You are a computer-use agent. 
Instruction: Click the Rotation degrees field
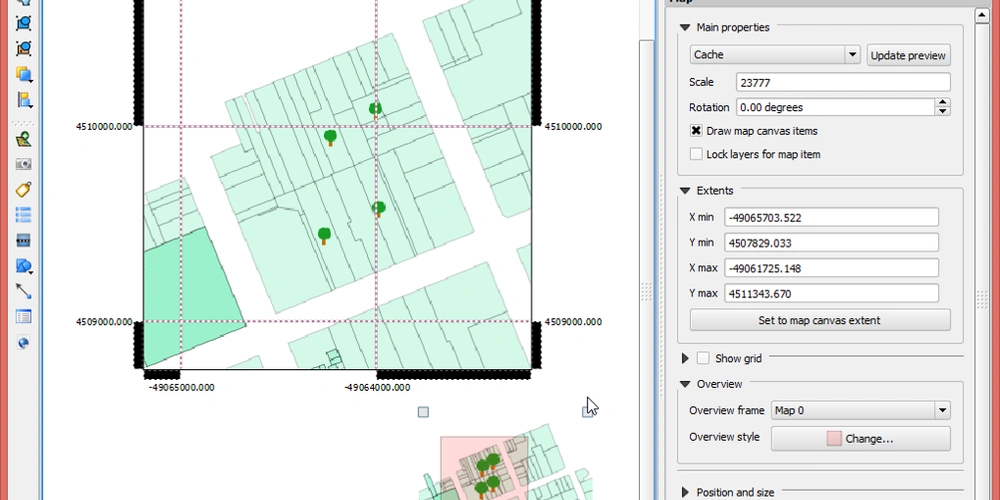(x=836, y=107)
